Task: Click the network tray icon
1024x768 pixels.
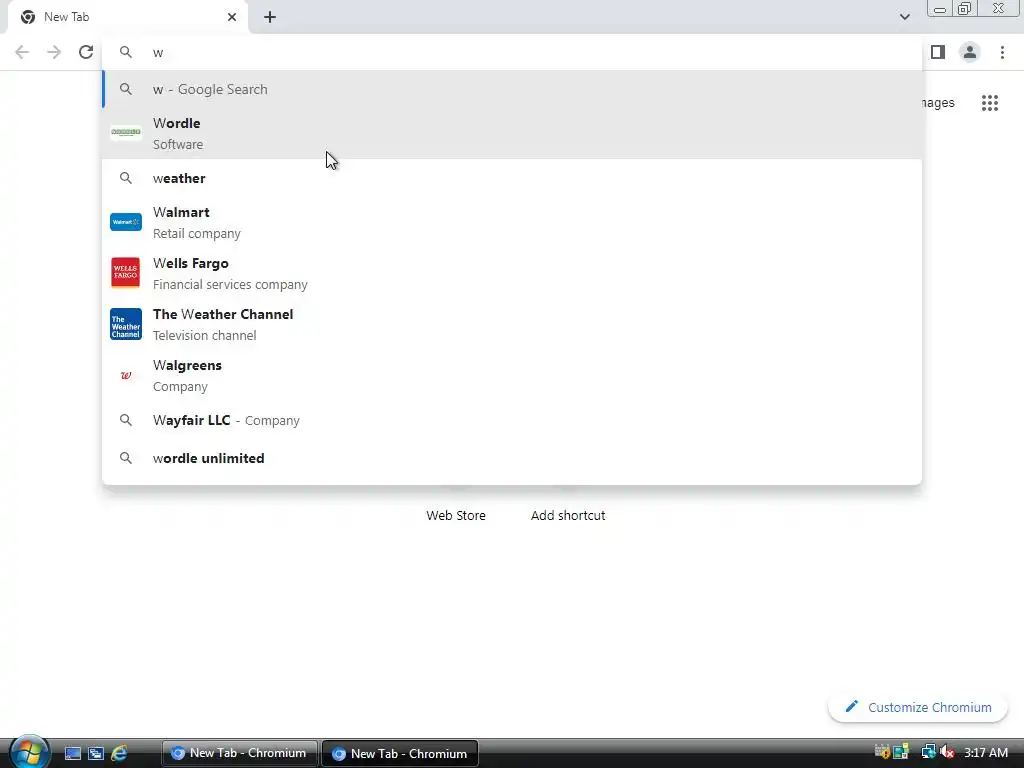Action: (928, 753)
